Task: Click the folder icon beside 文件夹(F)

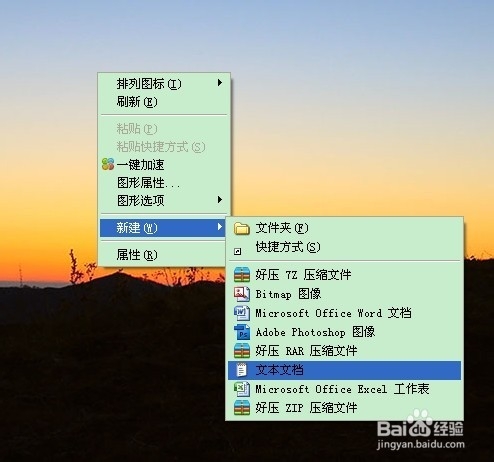Action: click(242, 229)
